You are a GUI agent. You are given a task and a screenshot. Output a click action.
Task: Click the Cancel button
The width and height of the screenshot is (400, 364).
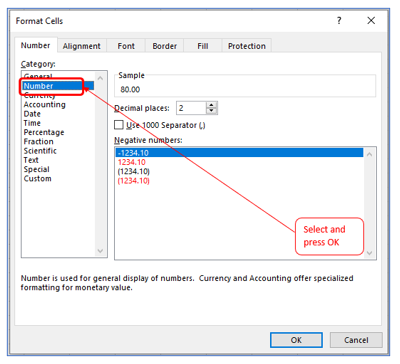[356, 340]
